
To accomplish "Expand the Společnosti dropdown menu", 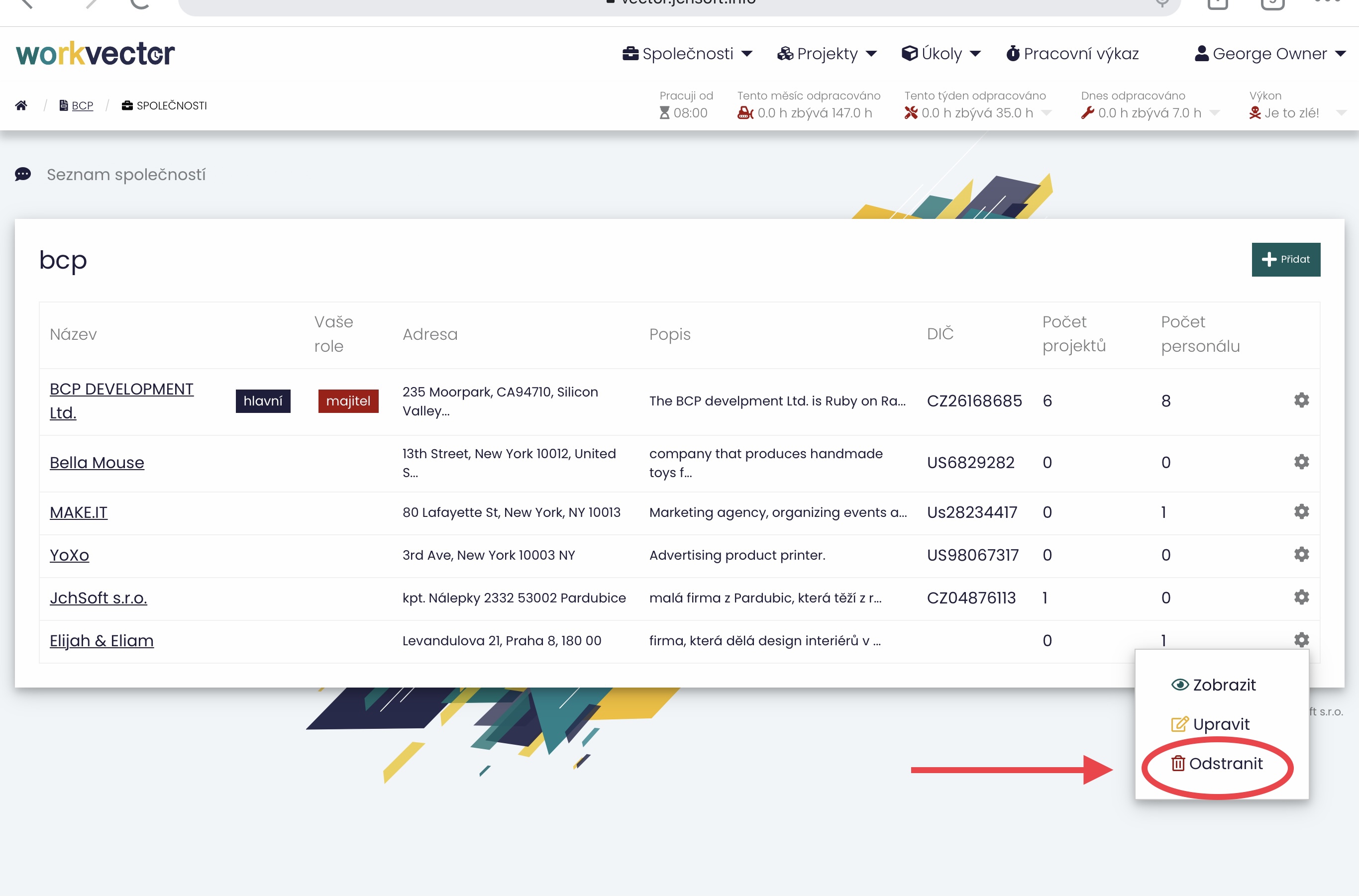I will [688, 54].
